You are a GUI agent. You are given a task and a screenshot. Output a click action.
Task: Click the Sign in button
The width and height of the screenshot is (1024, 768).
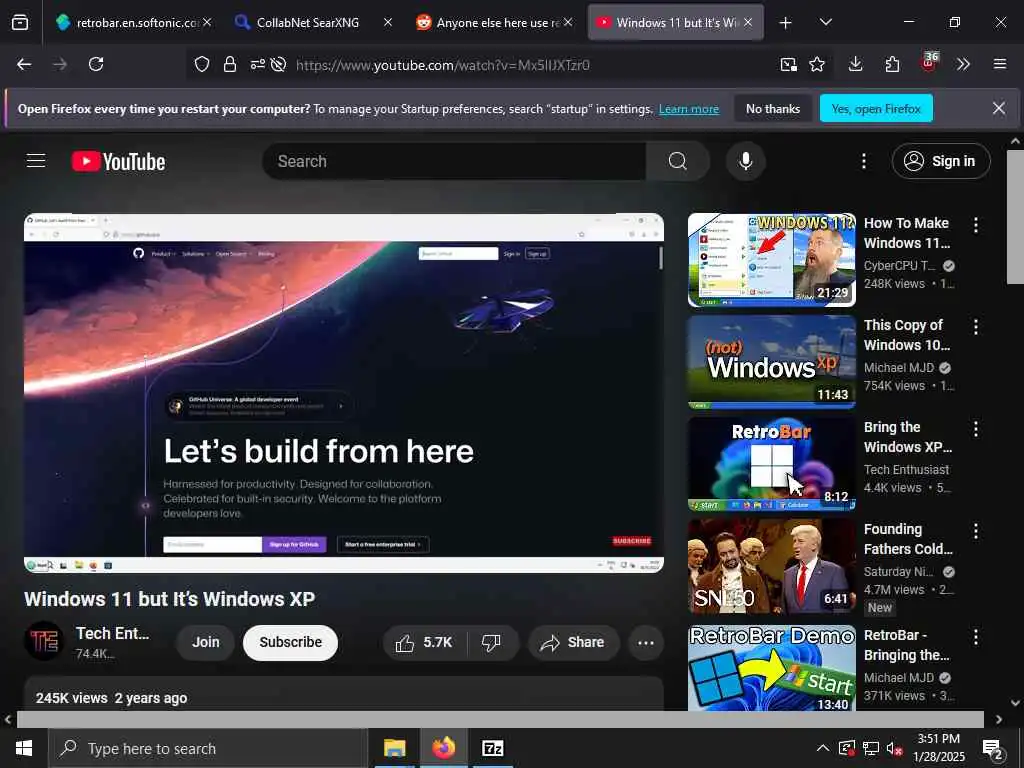click(940, 161)
